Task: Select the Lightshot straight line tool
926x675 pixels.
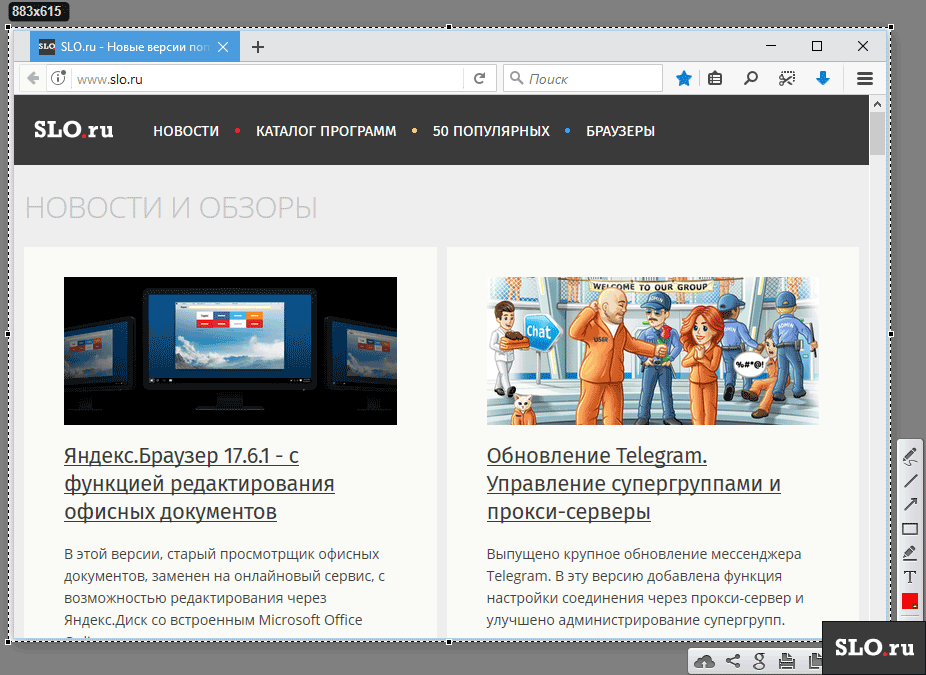Action: pos(910,481)
